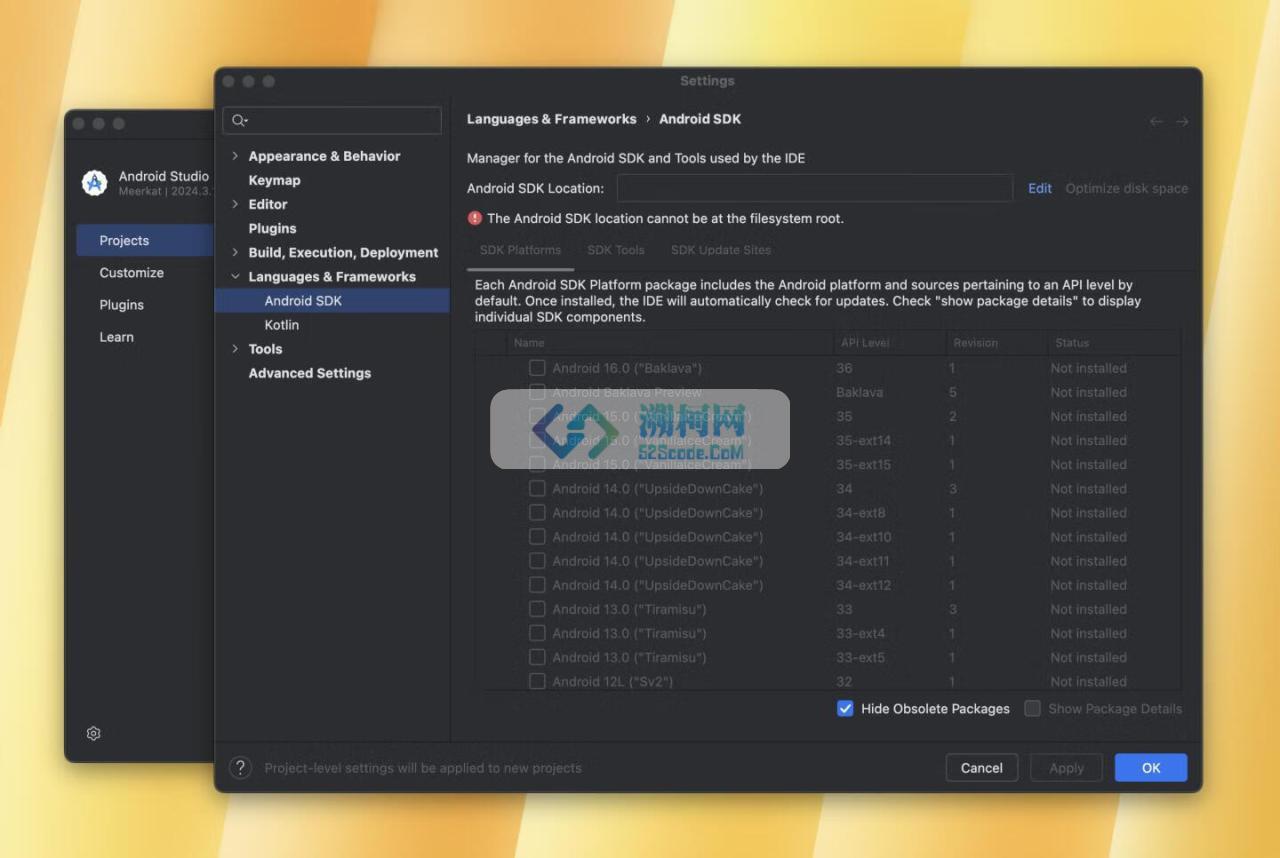Click the Android Baklava Preview row

(827, 392)
